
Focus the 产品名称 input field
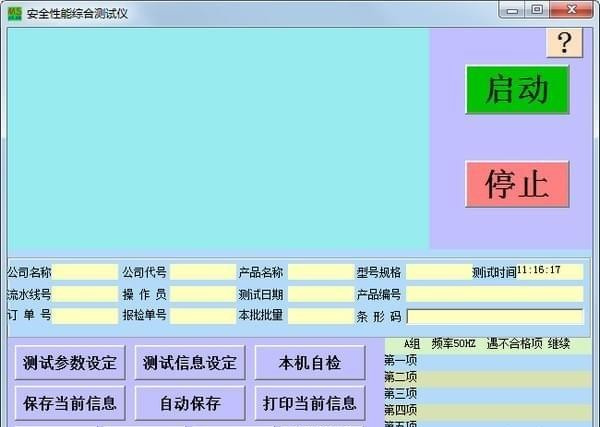[321, 272]
